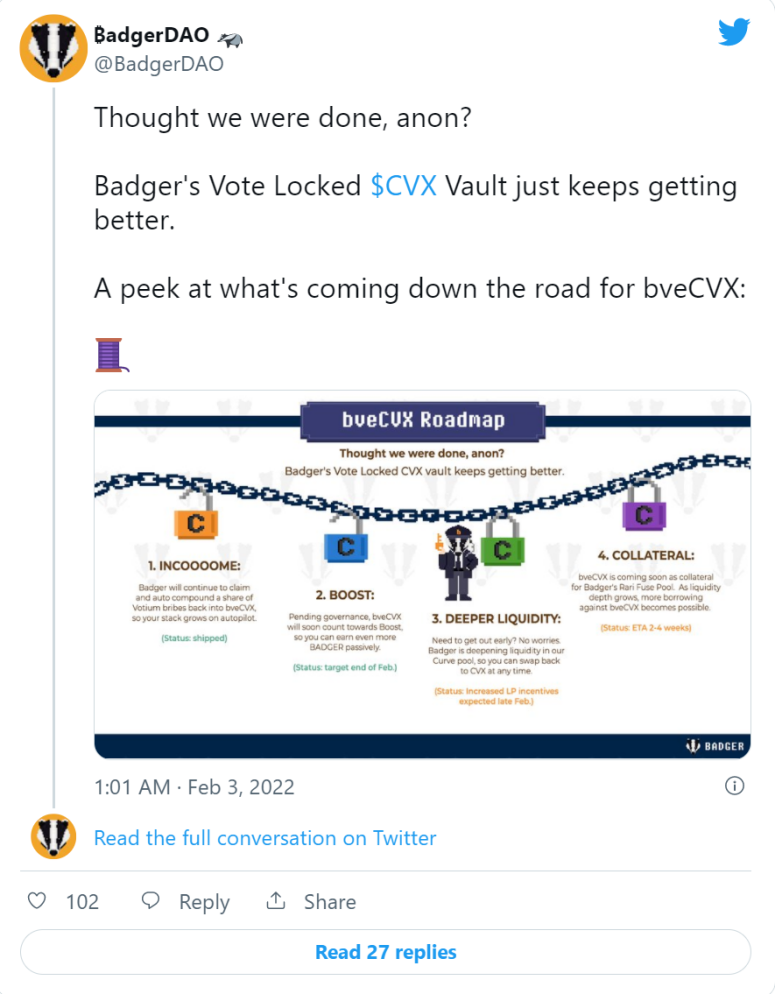Click the reply speech bubble icon

150,900
